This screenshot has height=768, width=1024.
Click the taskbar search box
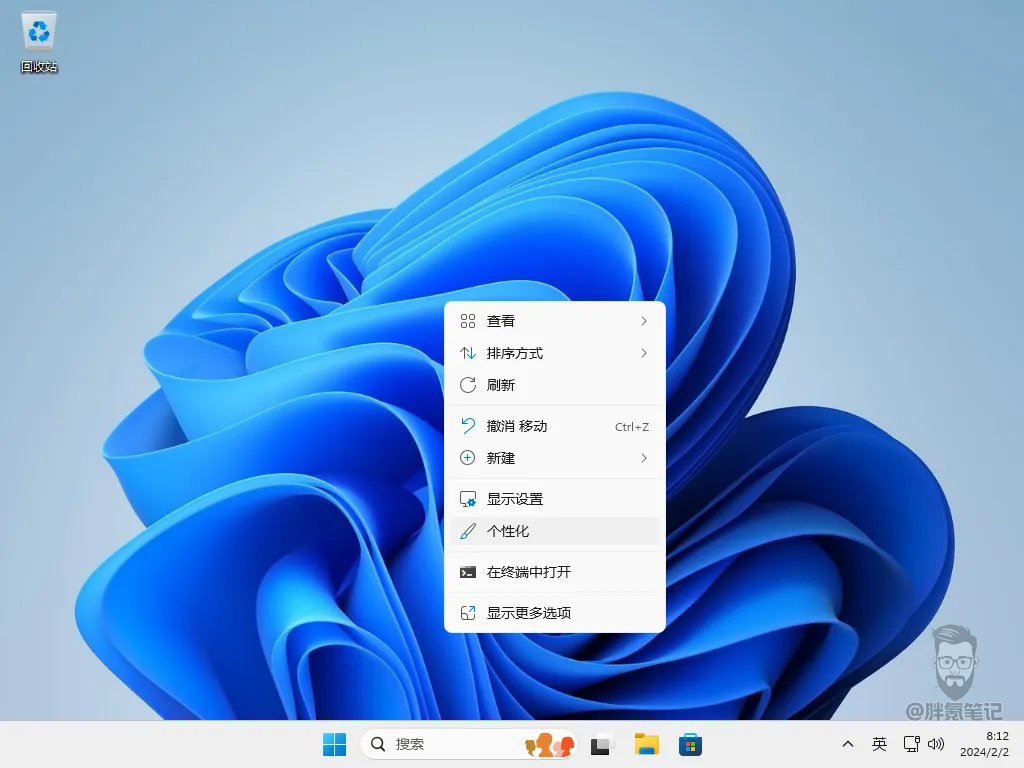click(x=468, y=744)
